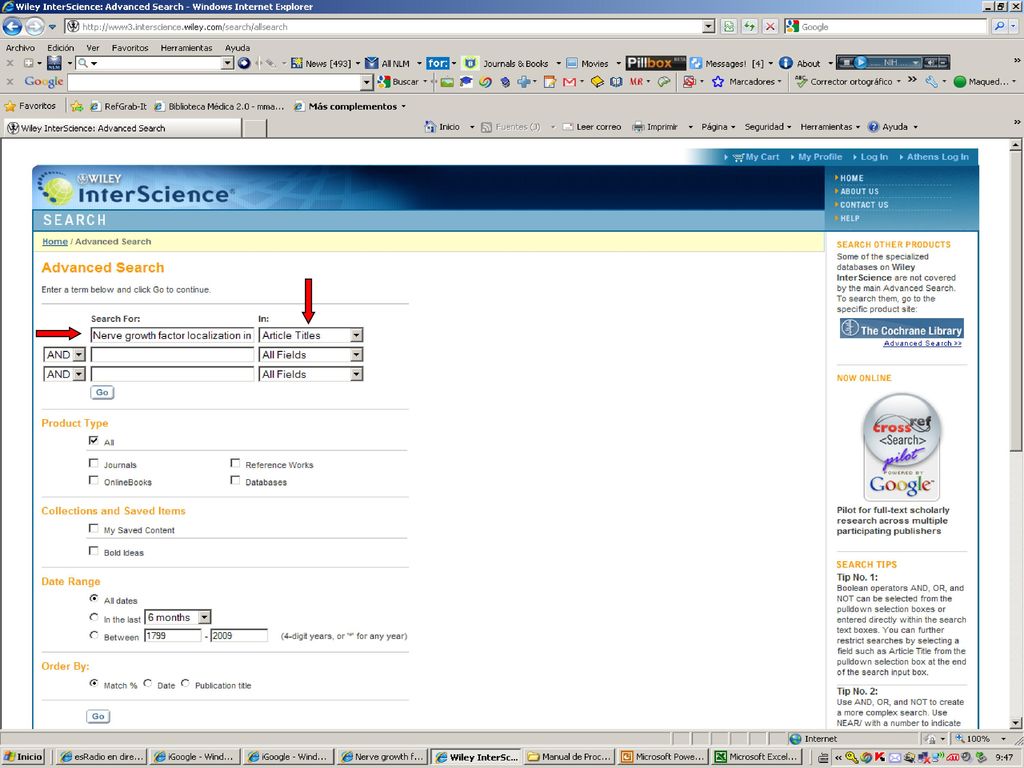
Task: Open The Cochrane Library banner
Action: (x=901, y=328)
